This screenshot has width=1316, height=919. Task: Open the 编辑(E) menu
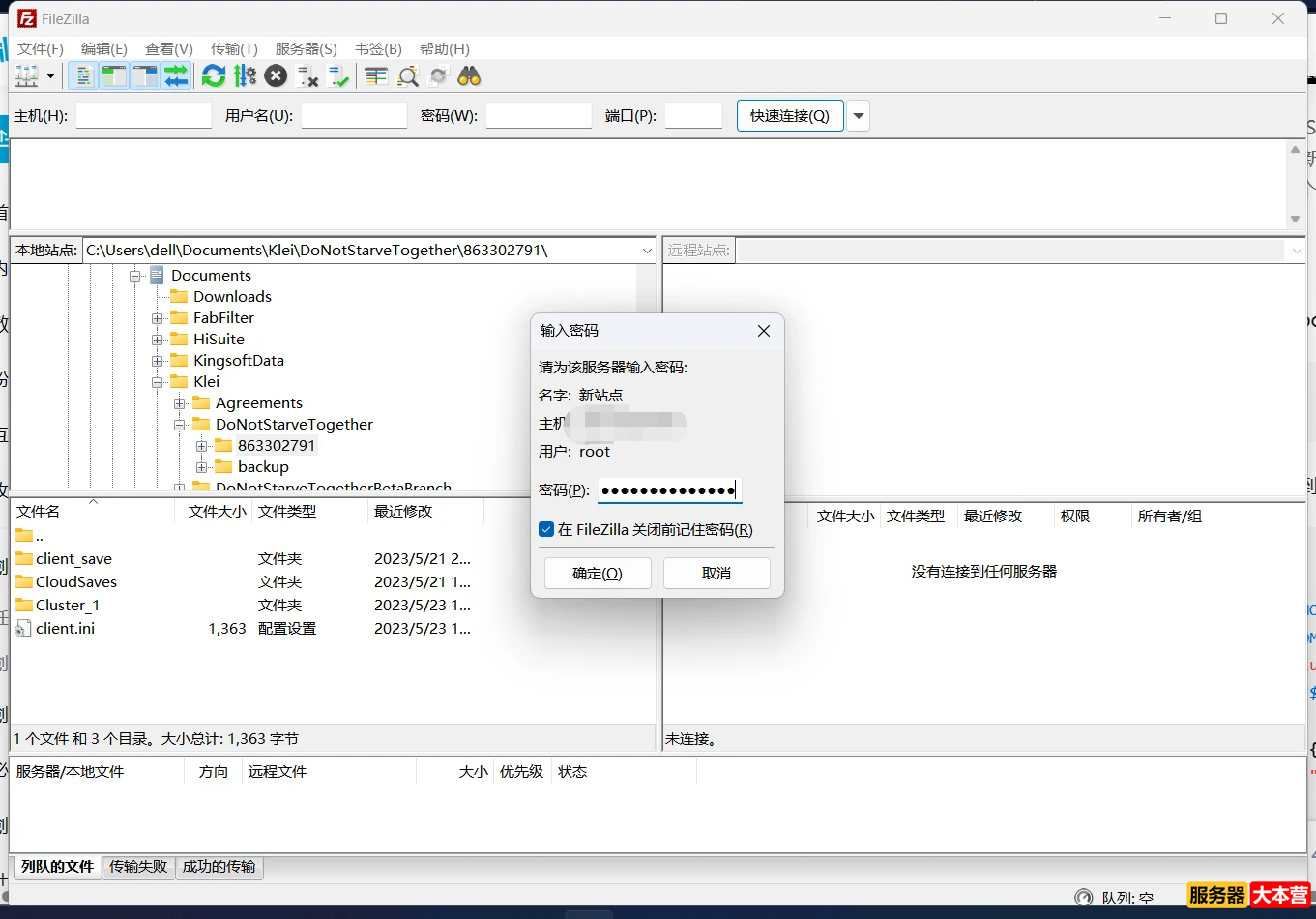(x=104, y=48)
